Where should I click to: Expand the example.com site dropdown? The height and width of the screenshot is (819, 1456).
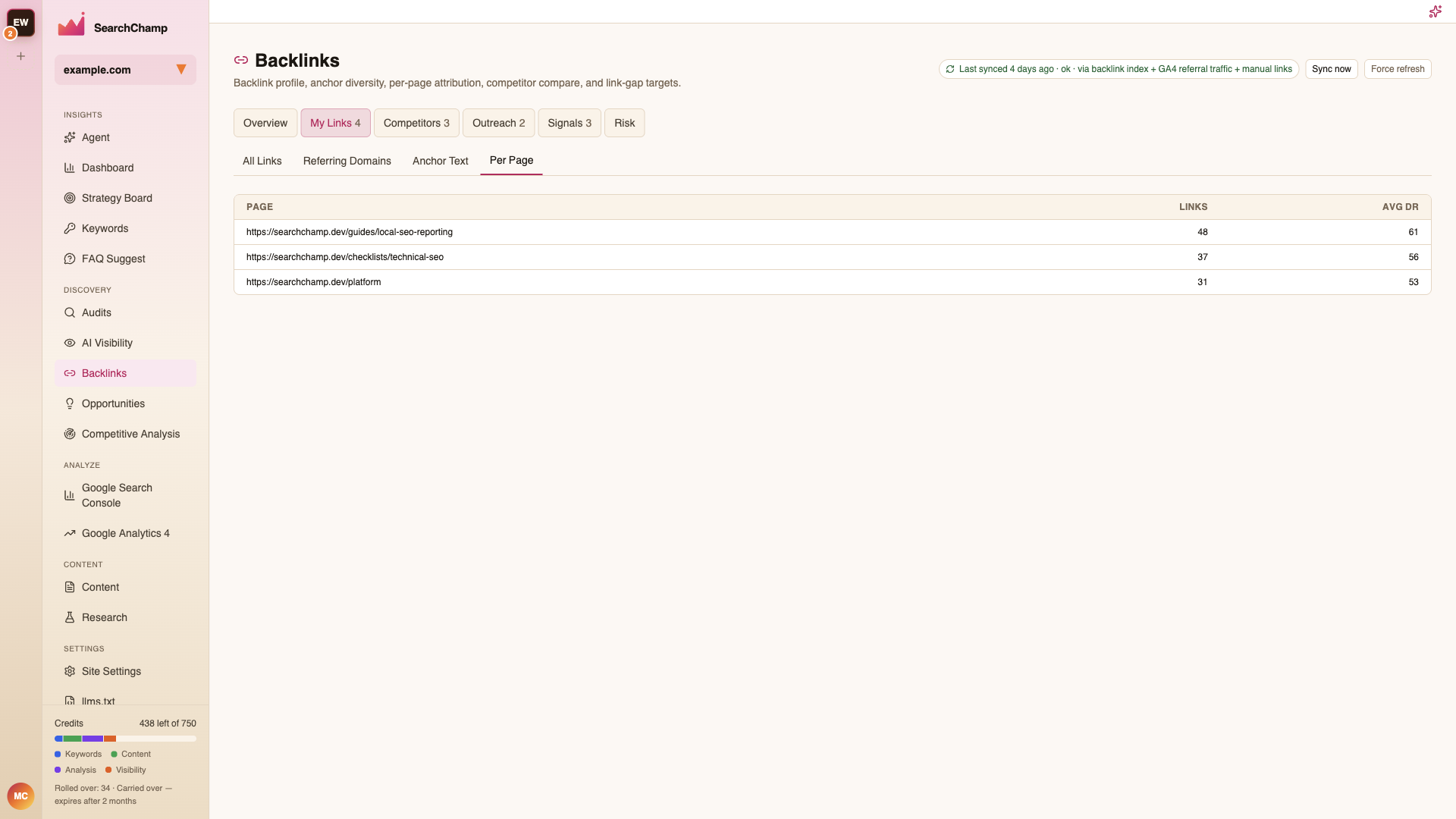coord(125,70)
